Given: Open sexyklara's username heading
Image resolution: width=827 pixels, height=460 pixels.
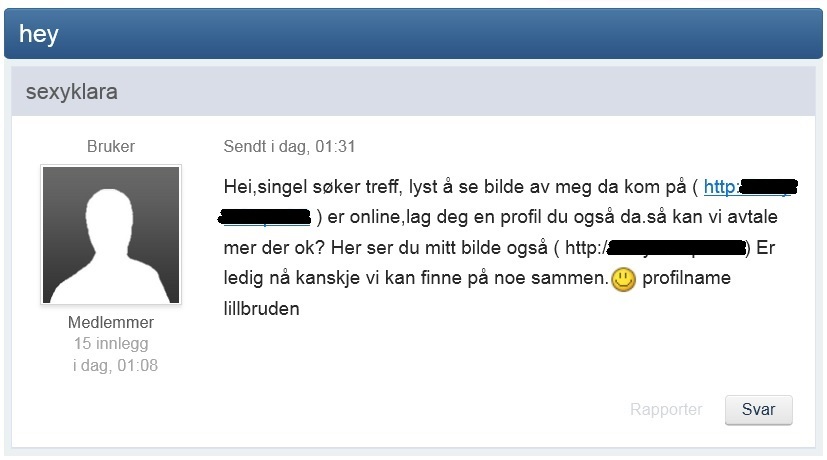Looking at the screenshot, I should [x=72, y=92].
